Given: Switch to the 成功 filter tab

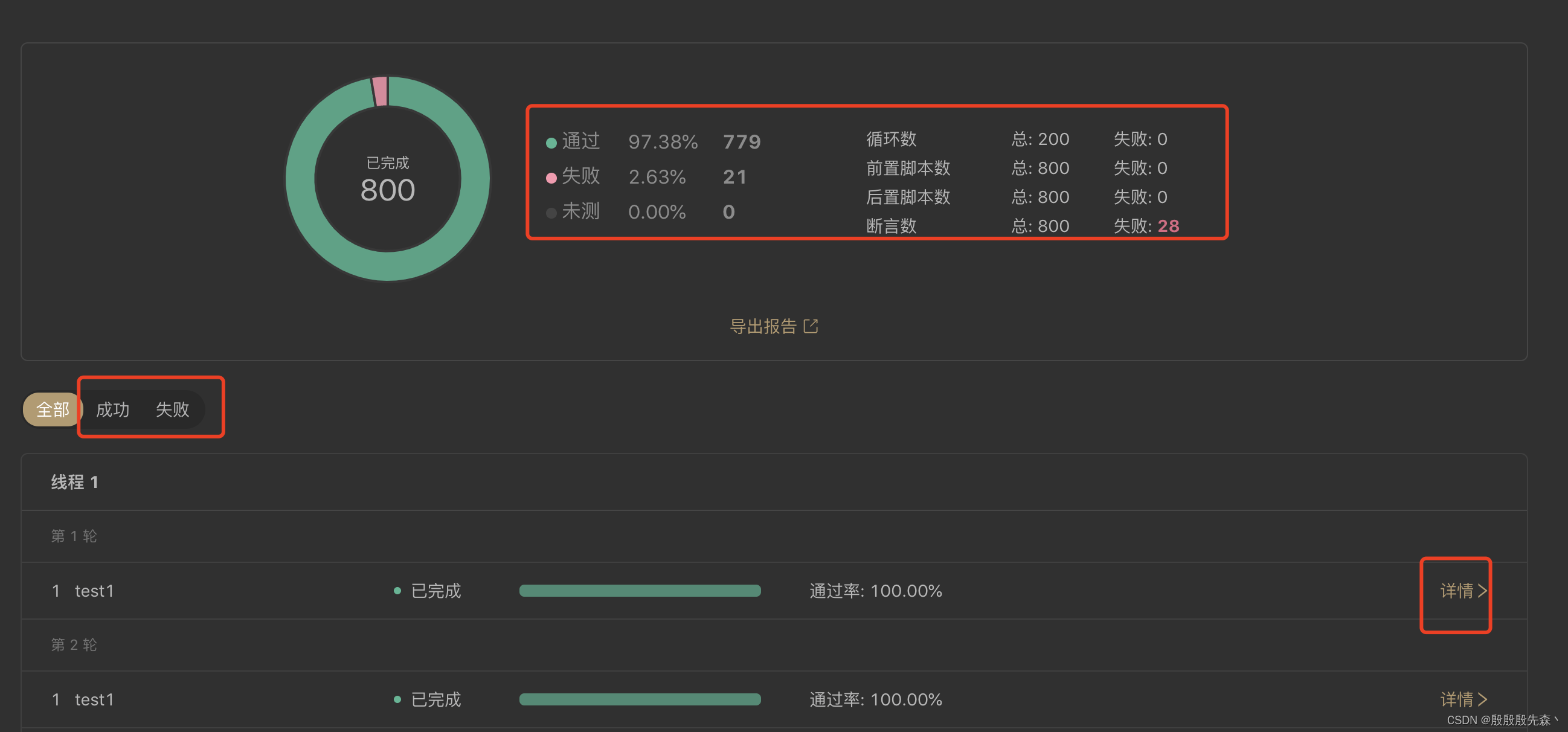Looking at the screenshot, I should click(x=112, y=409).
